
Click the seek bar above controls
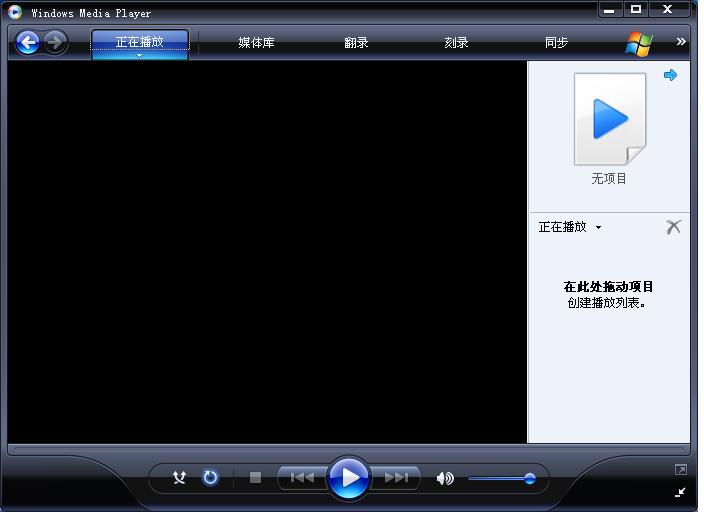coord(349,449)
